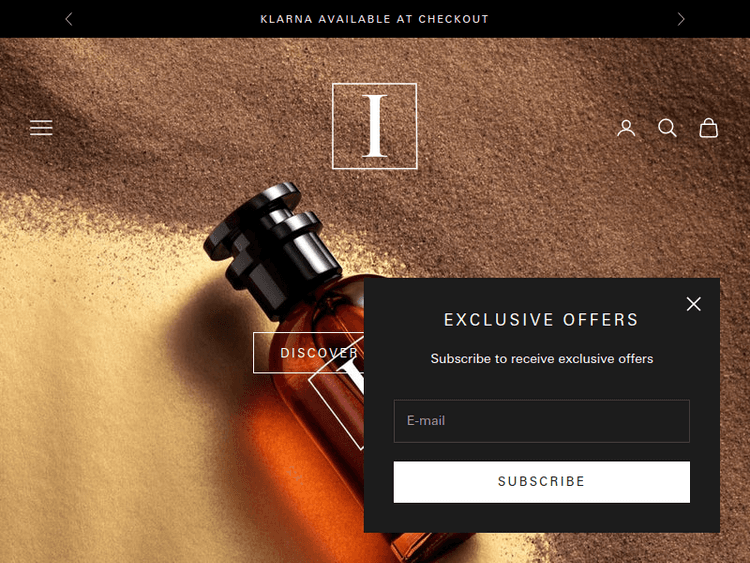Open the shopping bag cart

708,128
